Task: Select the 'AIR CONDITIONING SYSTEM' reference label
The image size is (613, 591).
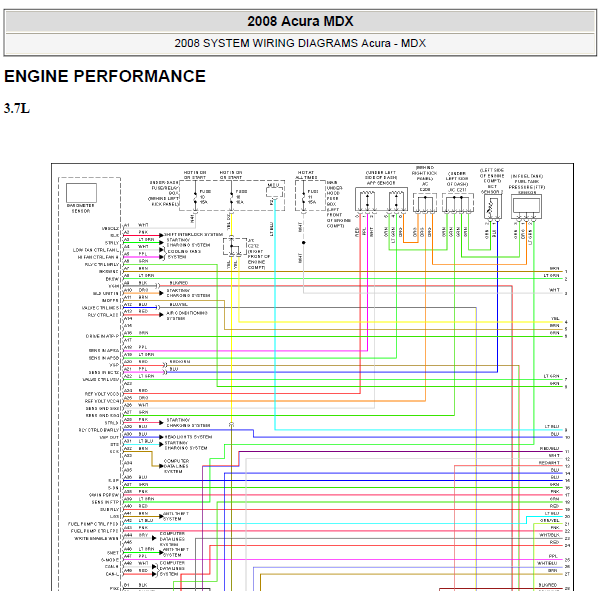Action: coord(187,316)
